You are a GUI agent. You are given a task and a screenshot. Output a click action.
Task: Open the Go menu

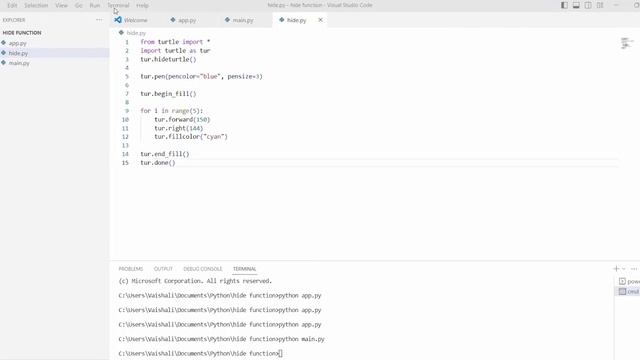point(79,5)
